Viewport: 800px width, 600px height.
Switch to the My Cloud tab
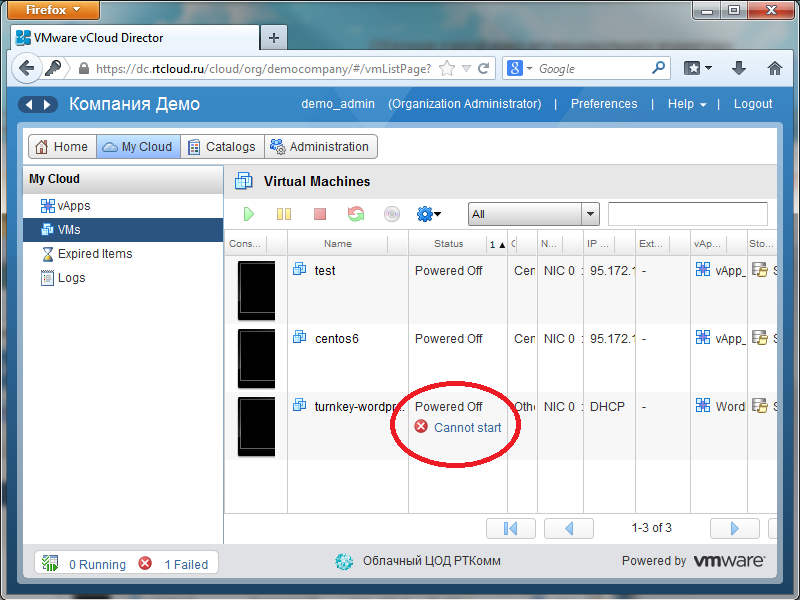pos(138,147)
